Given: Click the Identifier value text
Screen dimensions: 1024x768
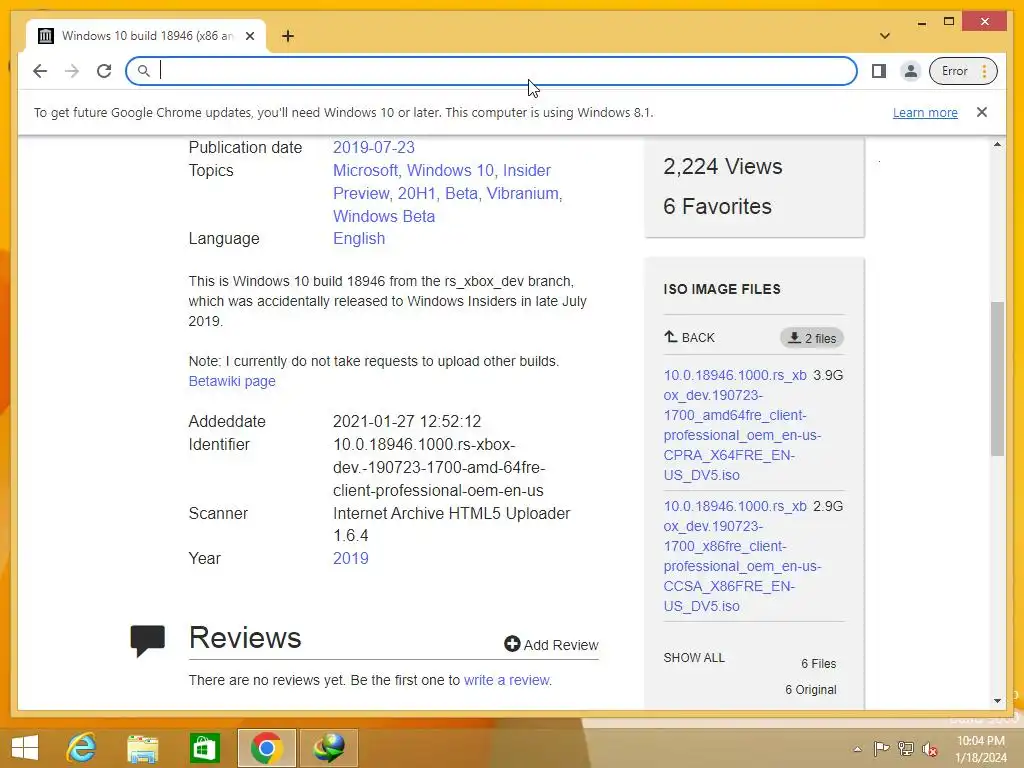Looking at the screenshot, I should 439,468.
